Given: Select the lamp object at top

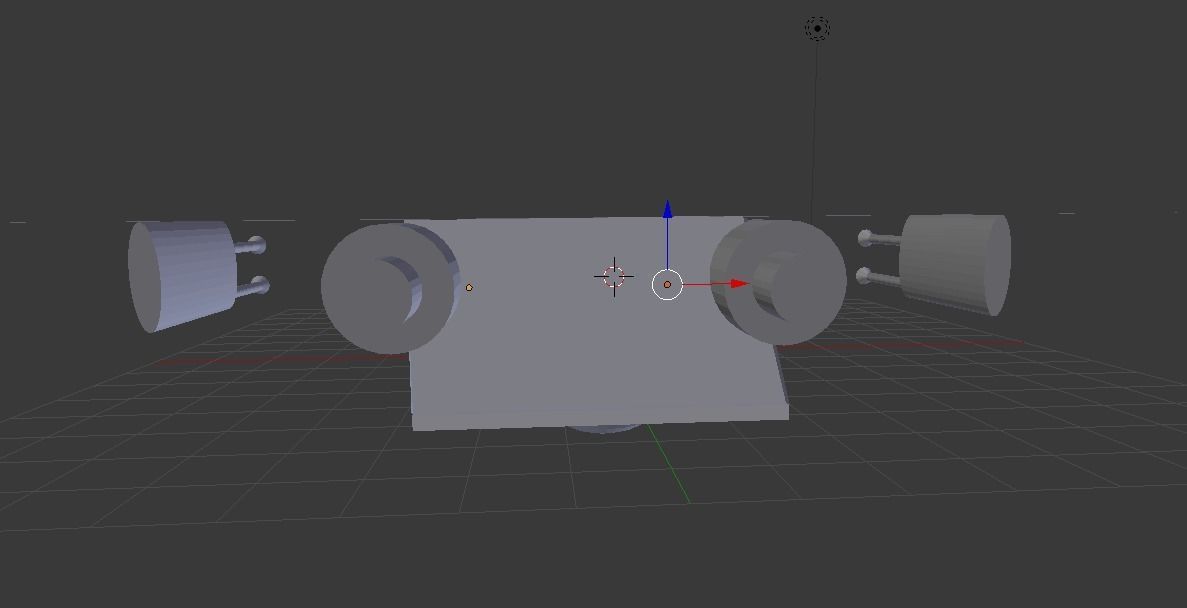Looking at the screenshot, I should pos(818,29).
